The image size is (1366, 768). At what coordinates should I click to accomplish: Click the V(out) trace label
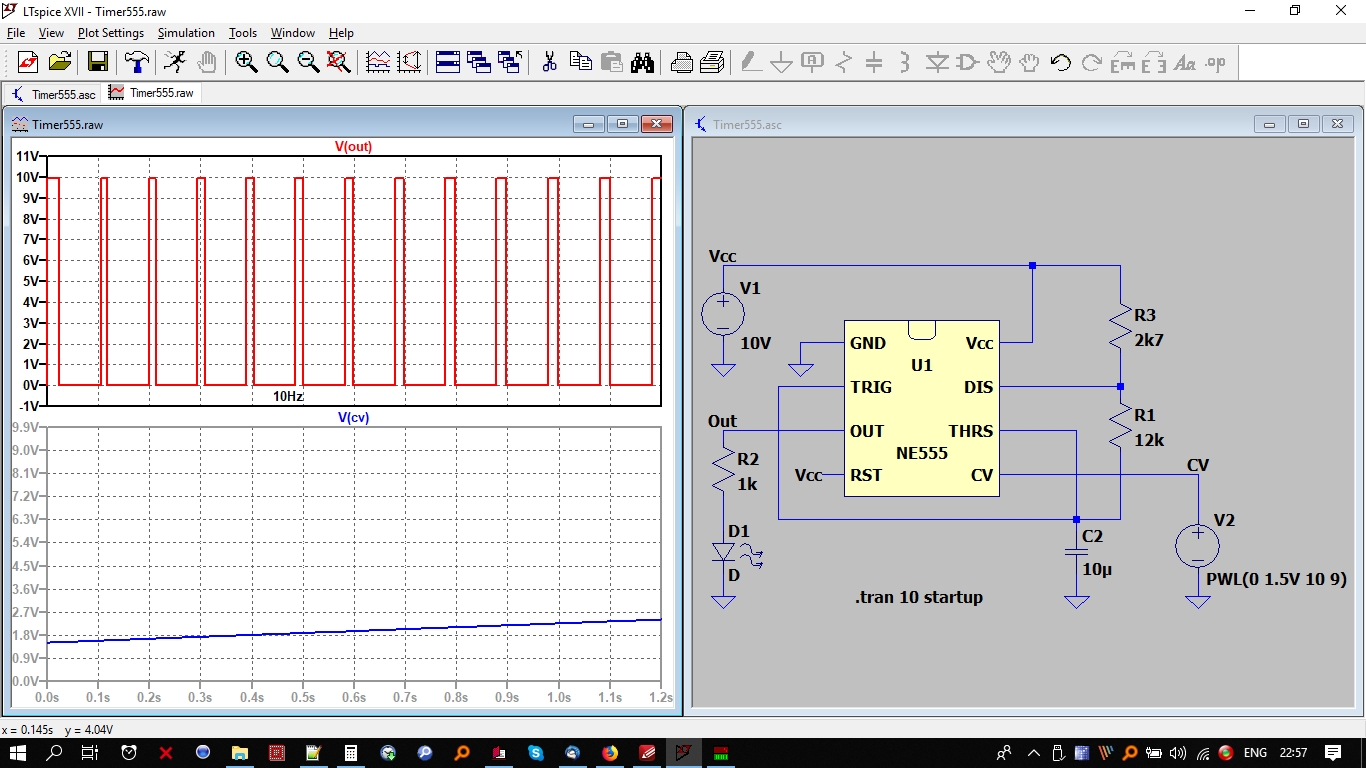pos(353,147)
